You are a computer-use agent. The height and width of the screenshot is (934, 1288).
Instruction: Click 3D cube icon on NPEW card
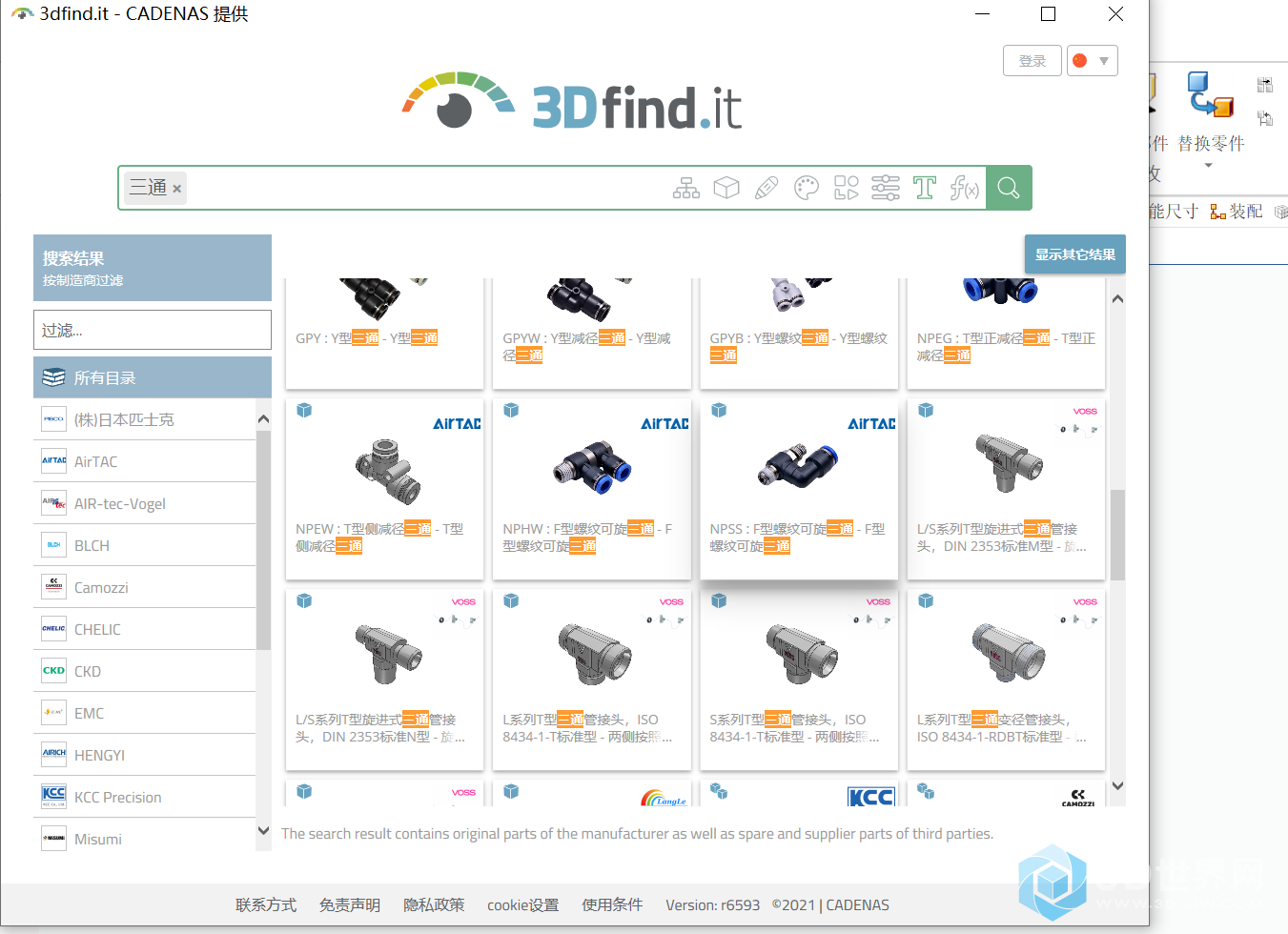point(304,410)
